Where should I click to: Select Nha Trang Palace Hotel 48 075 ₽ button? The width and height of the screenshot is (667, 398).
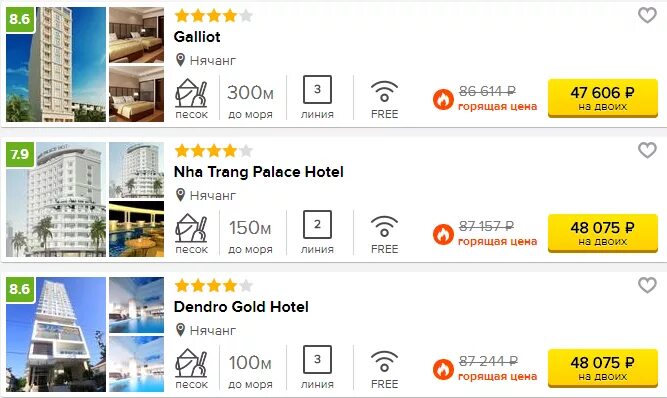click(603, 233)
